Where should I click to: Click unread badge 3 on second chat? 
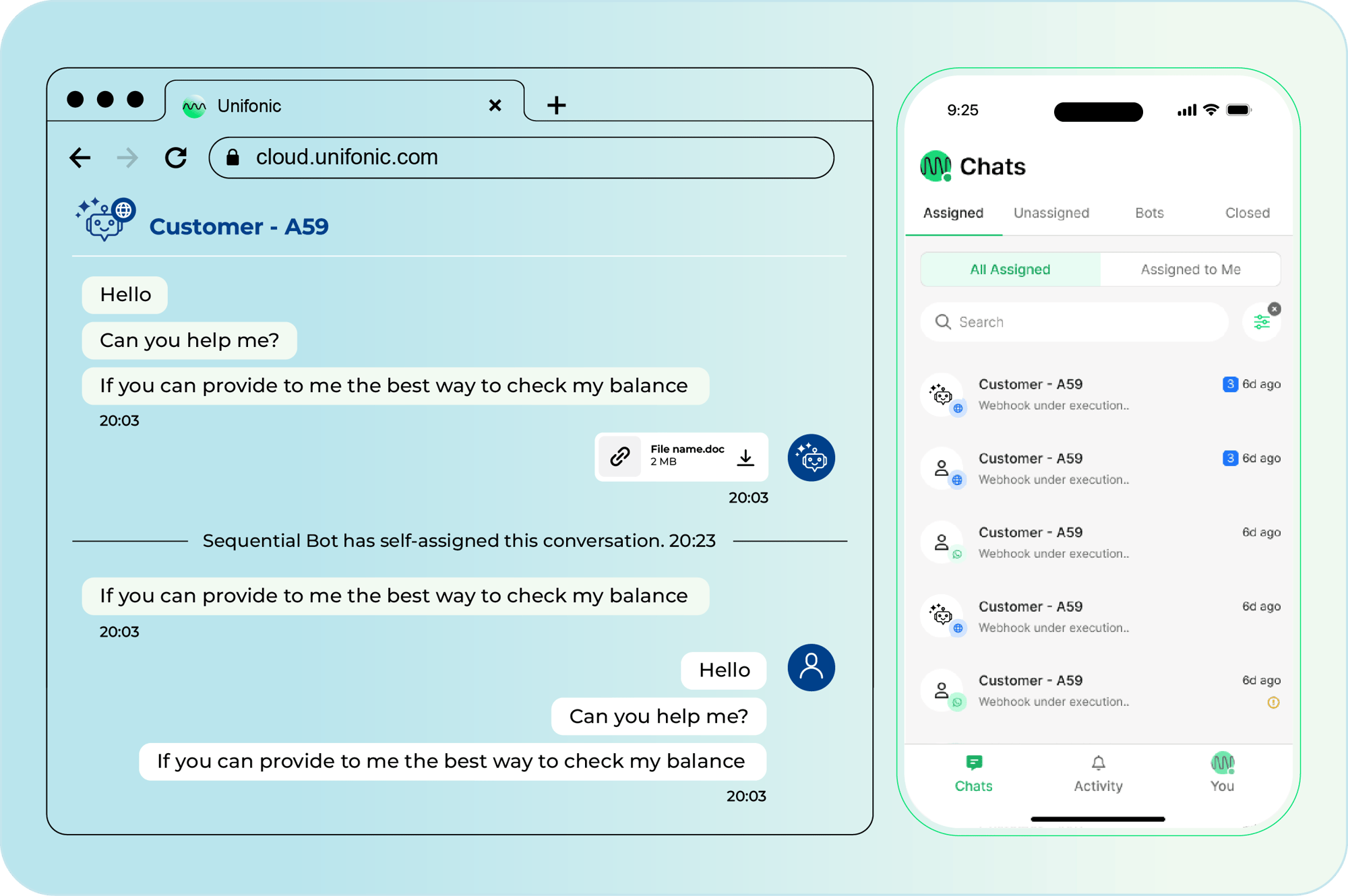click(x=1230, y=458)
